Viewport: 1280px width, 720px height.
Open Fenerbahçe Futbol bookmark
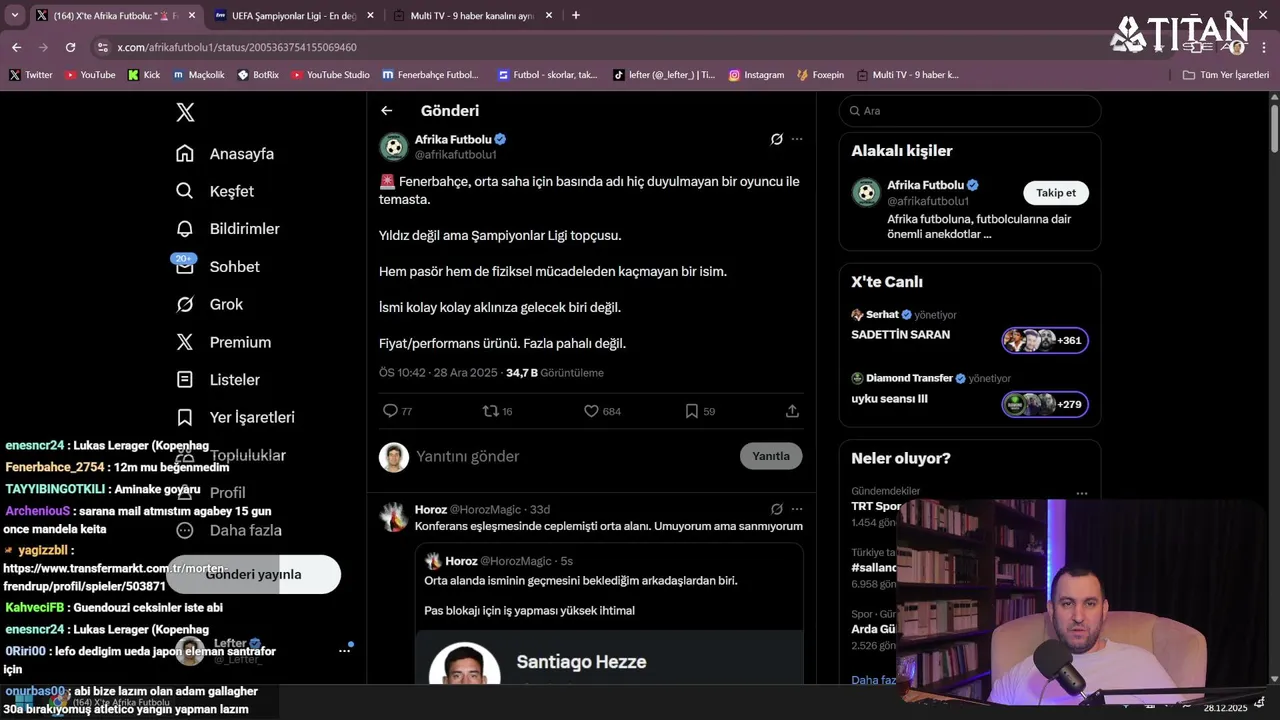[431, 75]
